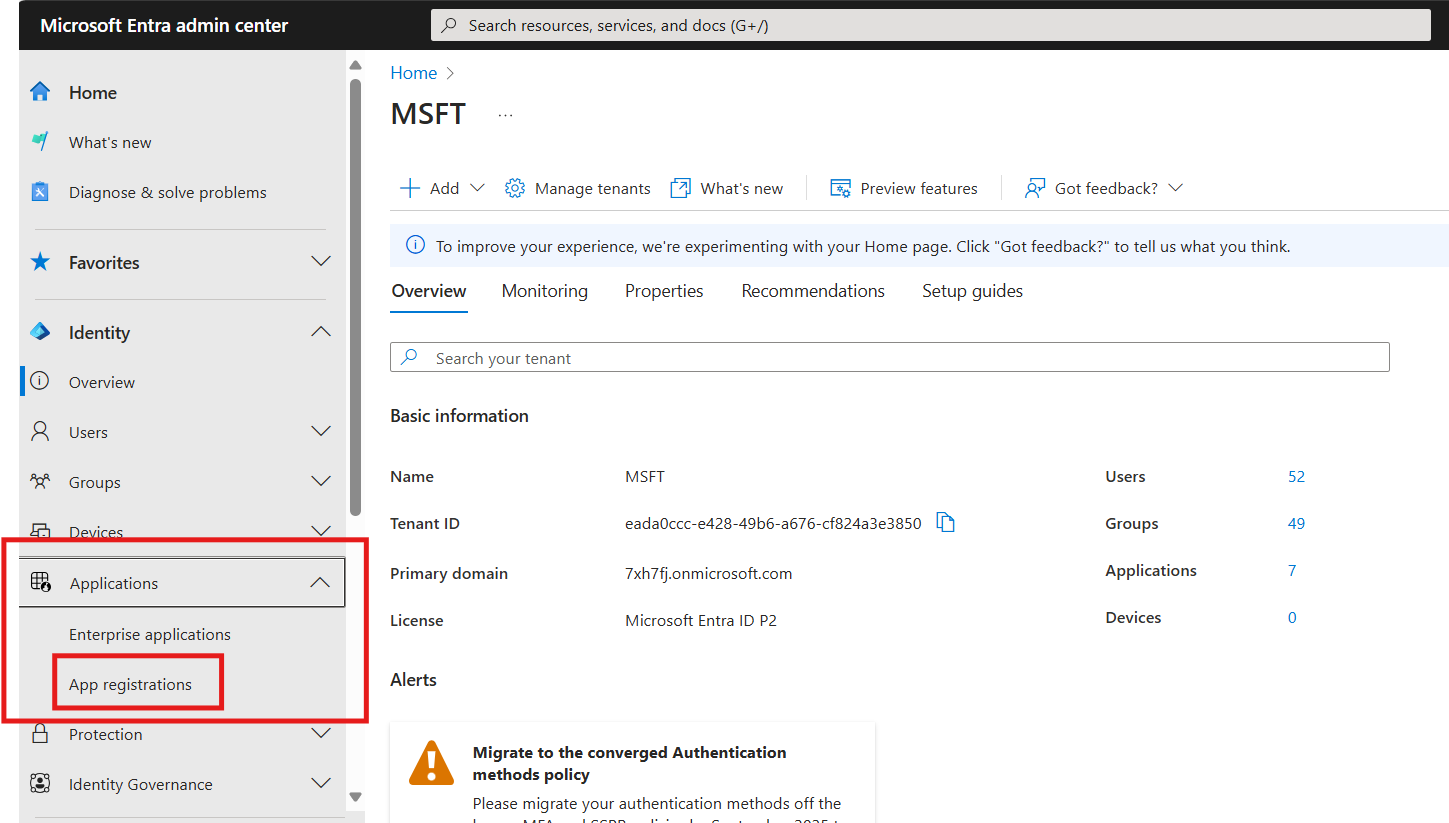Viewport: 1449px width, 823px height.
Task: Click the sidebar scroll up arrow
Action: 355,65
